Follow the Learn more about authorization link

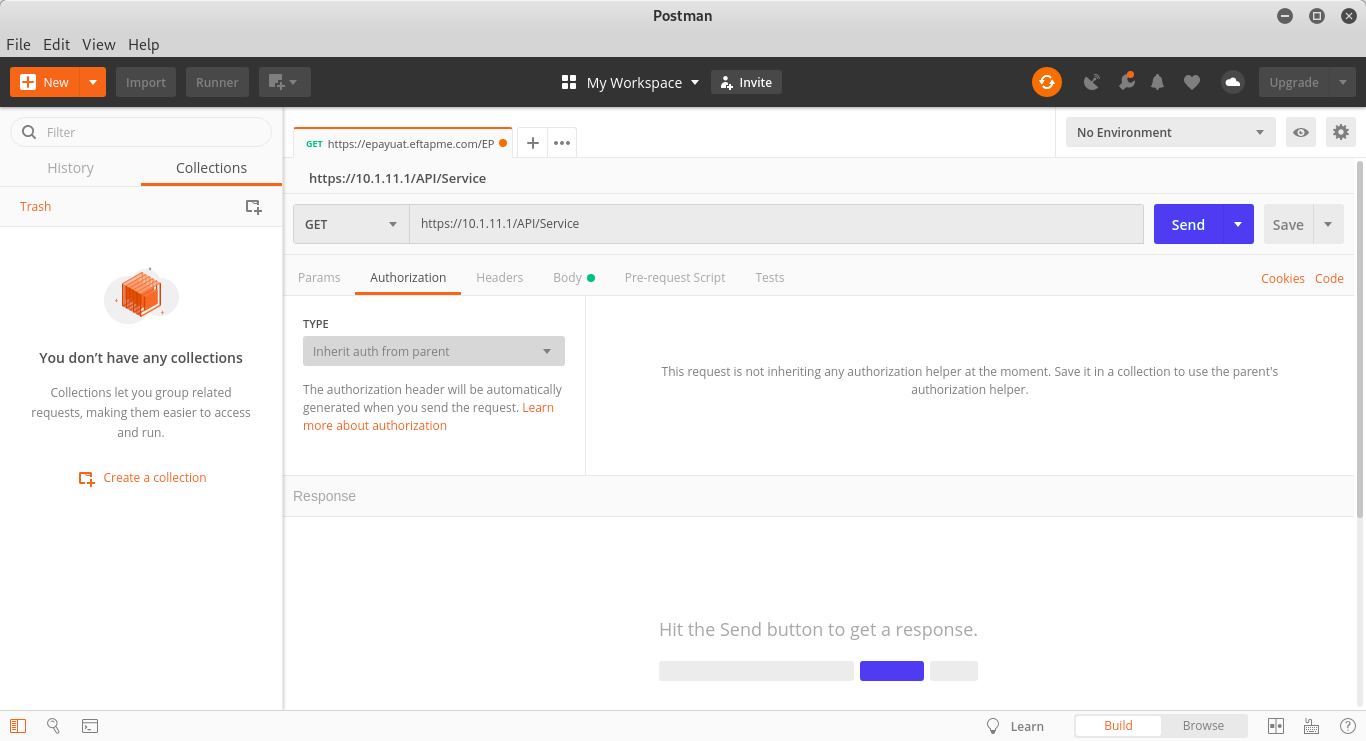(x=375, y=425)
